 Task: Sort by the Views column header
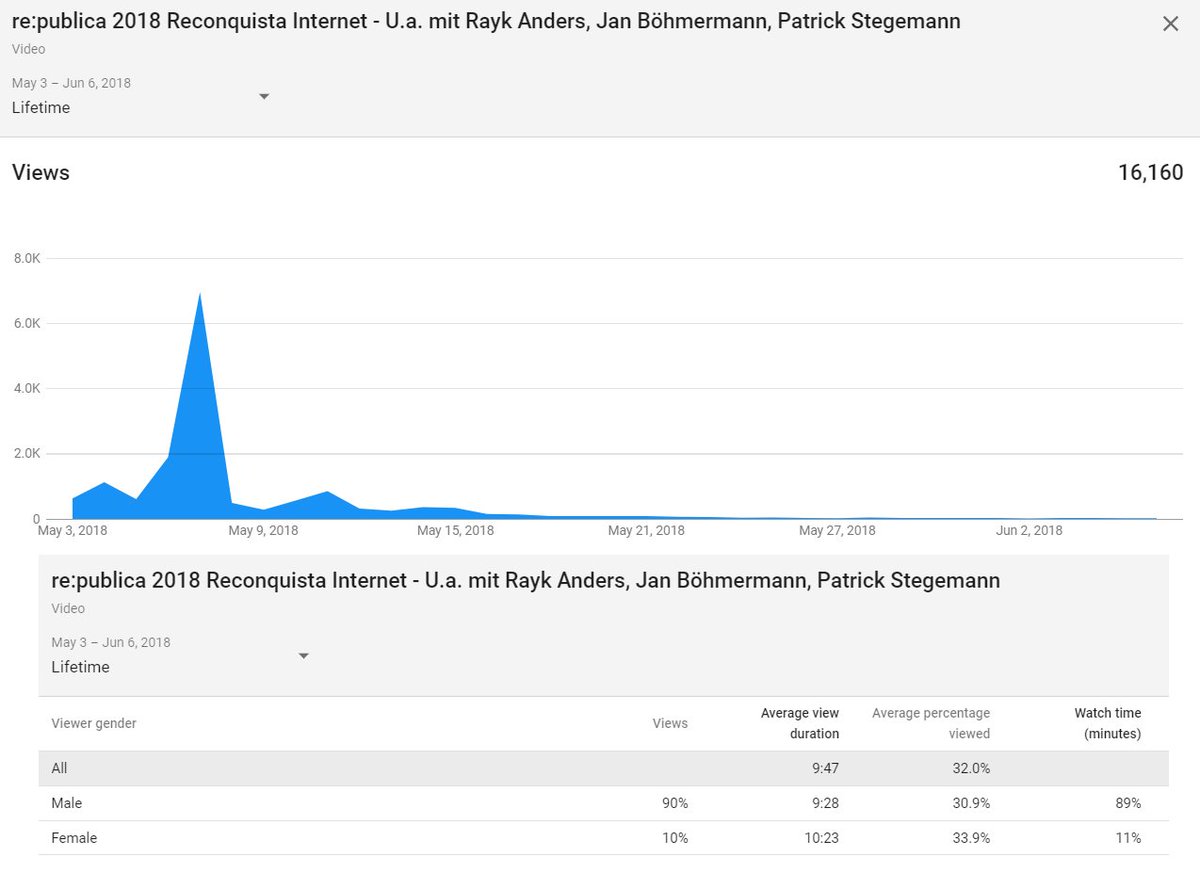[x=670, y=723]
